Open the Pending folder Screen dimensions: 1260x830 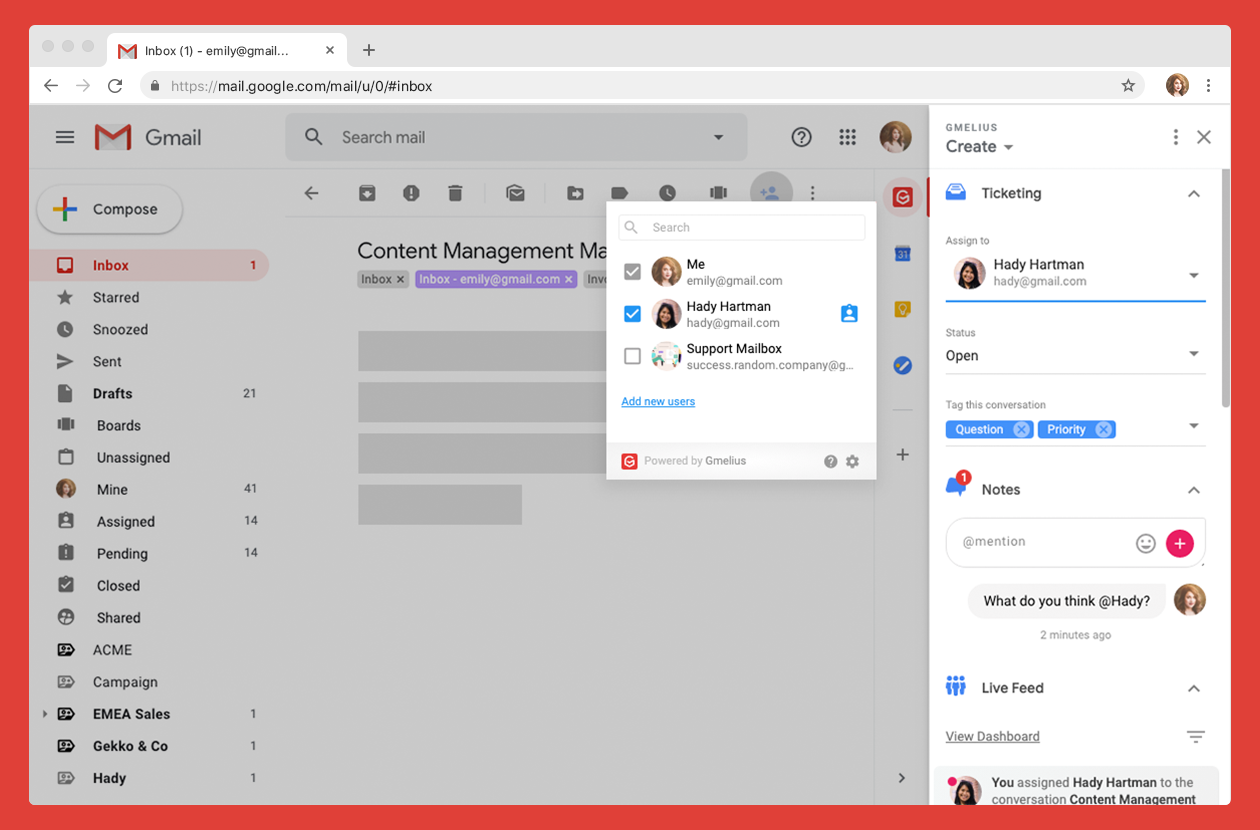click(x=122, y=553)
